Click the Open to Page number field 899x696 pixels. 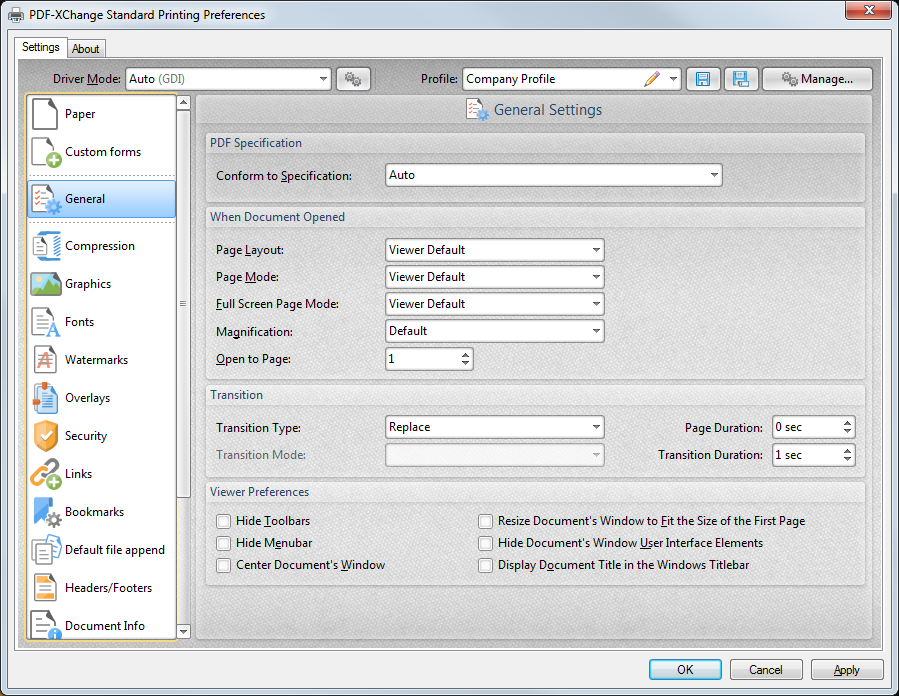click(x=421, y=358)
